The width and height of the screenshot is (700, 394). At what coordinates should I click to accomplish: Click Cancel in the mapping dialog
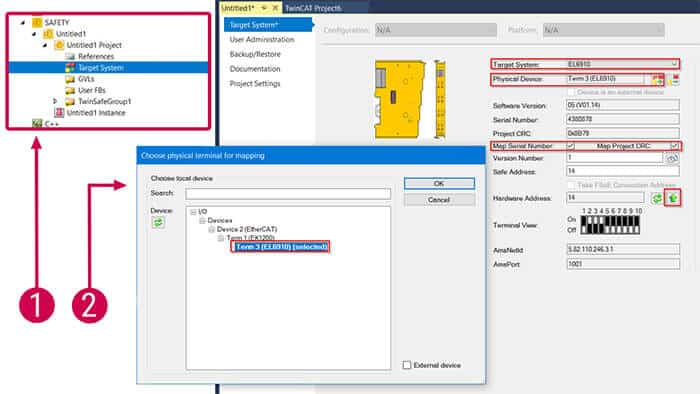pyautogui.click(x=439, y=200)
